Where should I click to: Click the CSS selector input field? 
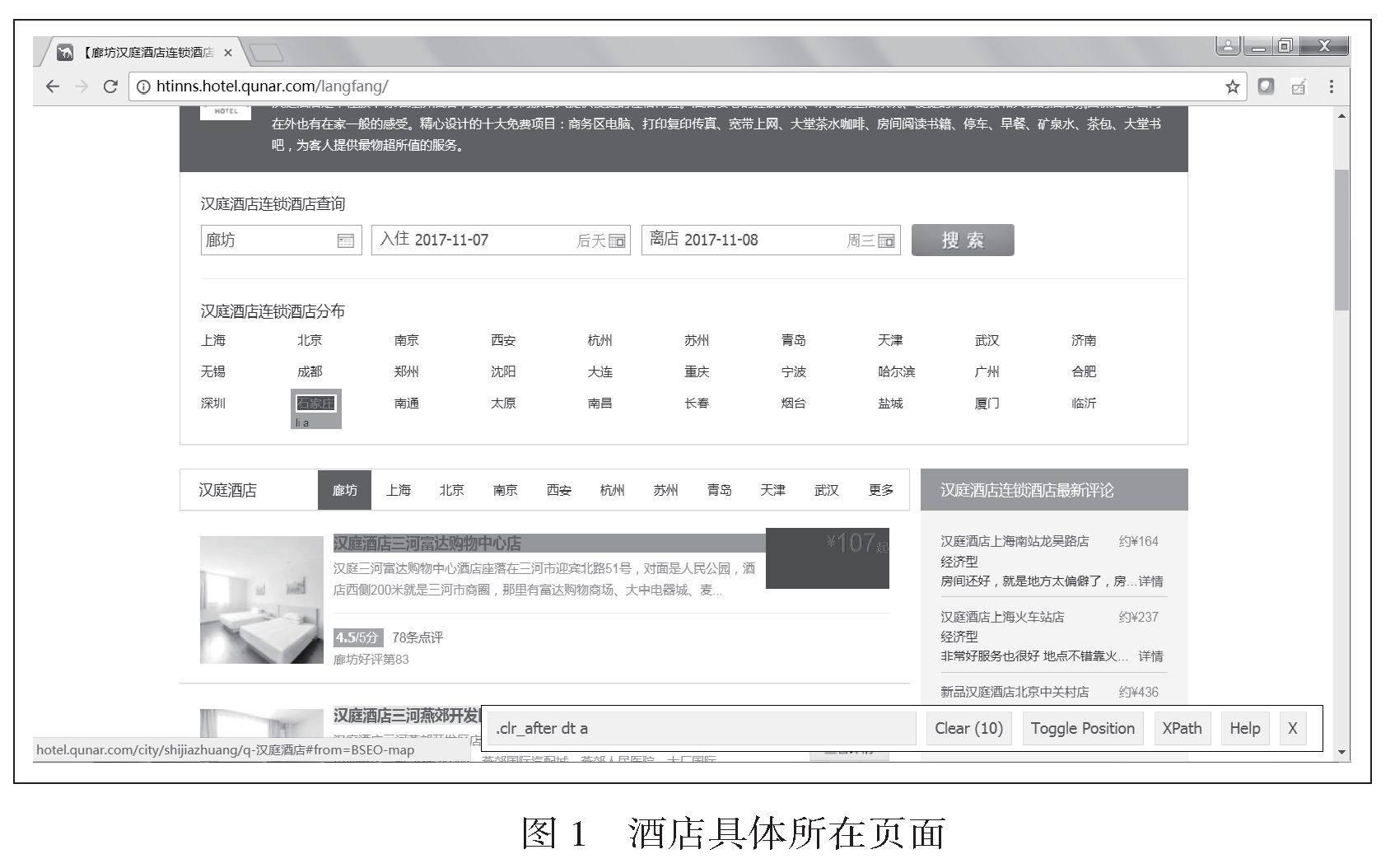(x=702, y=729)
